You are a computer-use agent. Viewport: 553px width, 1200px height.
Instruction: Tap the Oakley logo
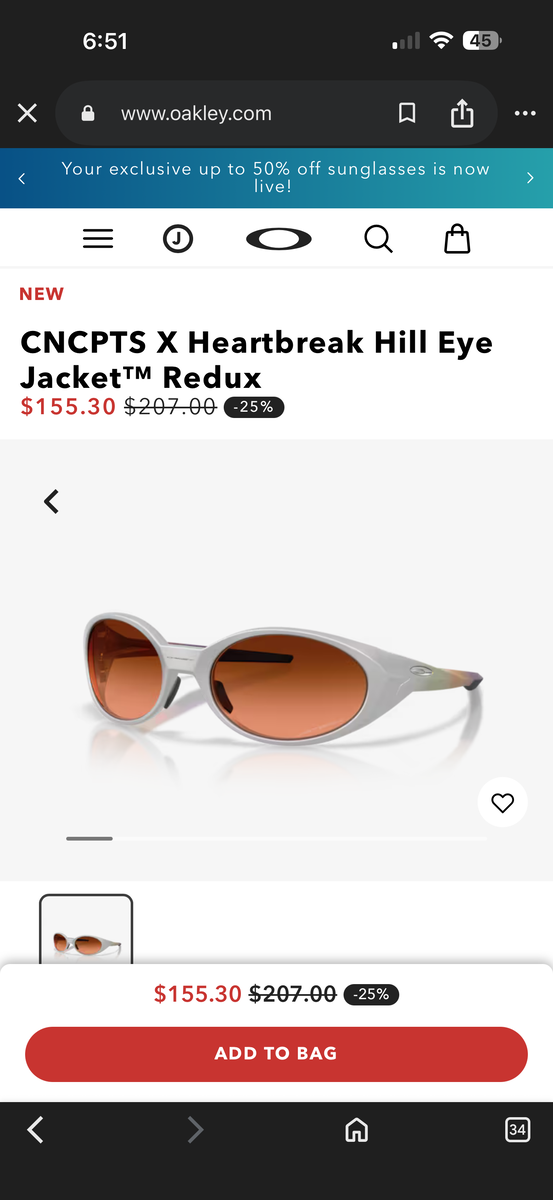pos(278,239)
